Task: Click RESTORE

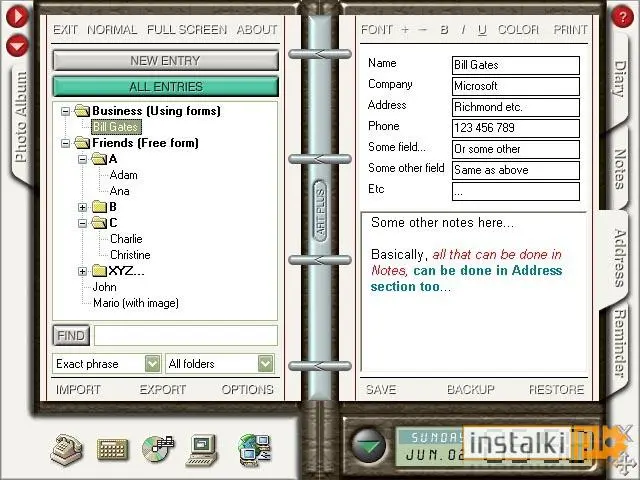Action: [x=557, y=390]
